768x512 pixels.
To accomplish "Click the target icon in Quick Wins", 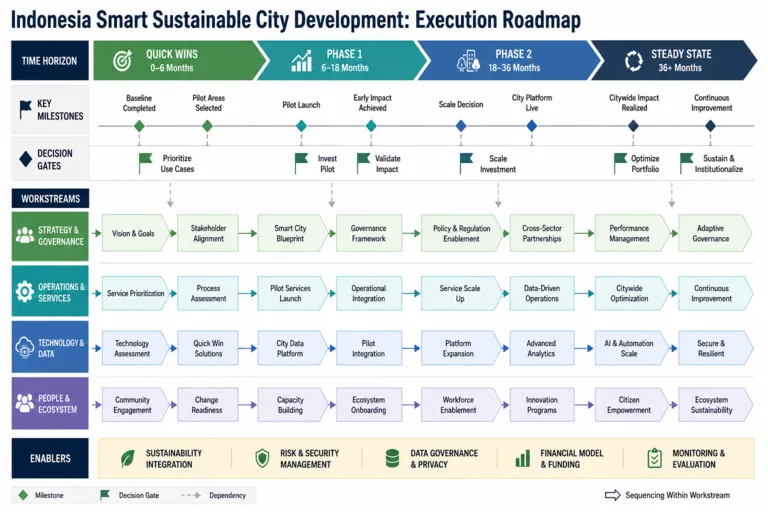I will point(122,61).
